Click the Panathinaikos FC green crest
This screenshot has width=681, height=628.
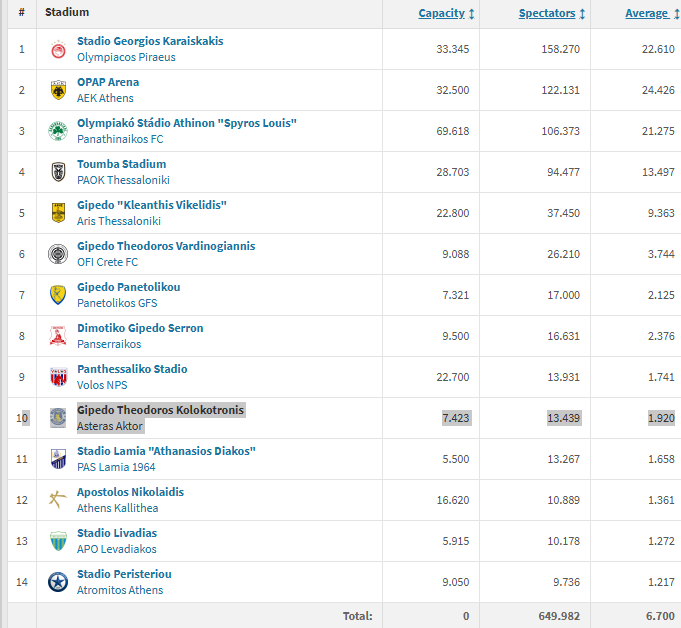58,131
